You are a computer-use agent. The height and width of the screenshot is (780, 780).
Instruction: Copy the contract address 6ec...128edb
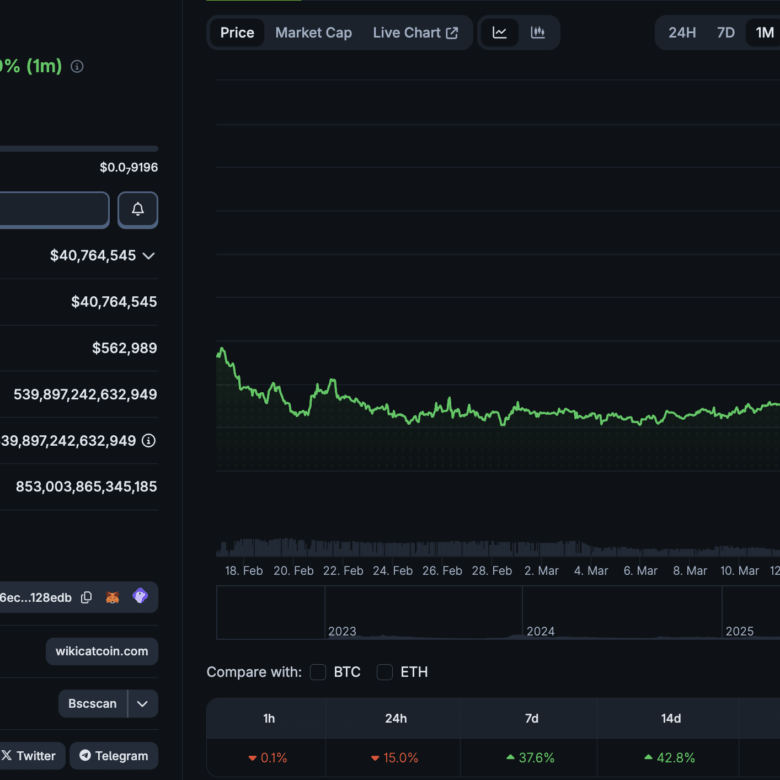pyautogui.click(x=87, y=597)
